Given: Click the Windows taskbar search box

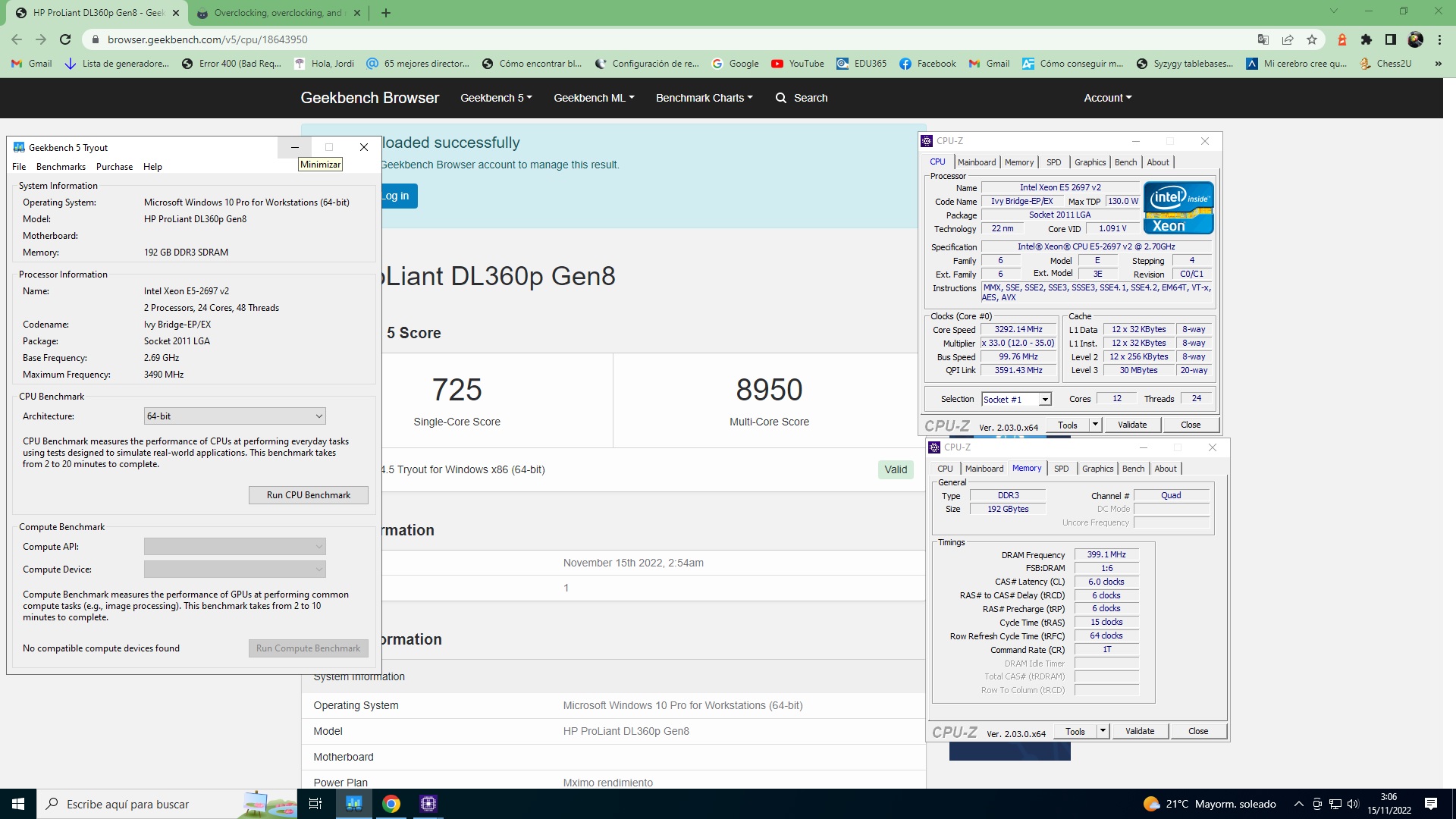Looking at the screenshot, I should pos(167,804).
